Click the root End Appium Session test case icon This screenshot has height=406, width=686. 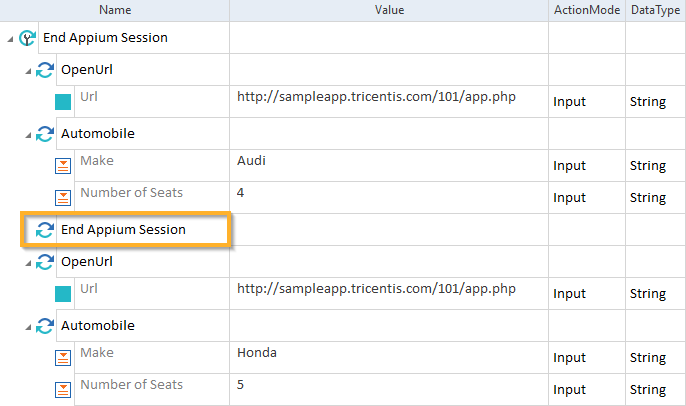[x=28, y=38]
